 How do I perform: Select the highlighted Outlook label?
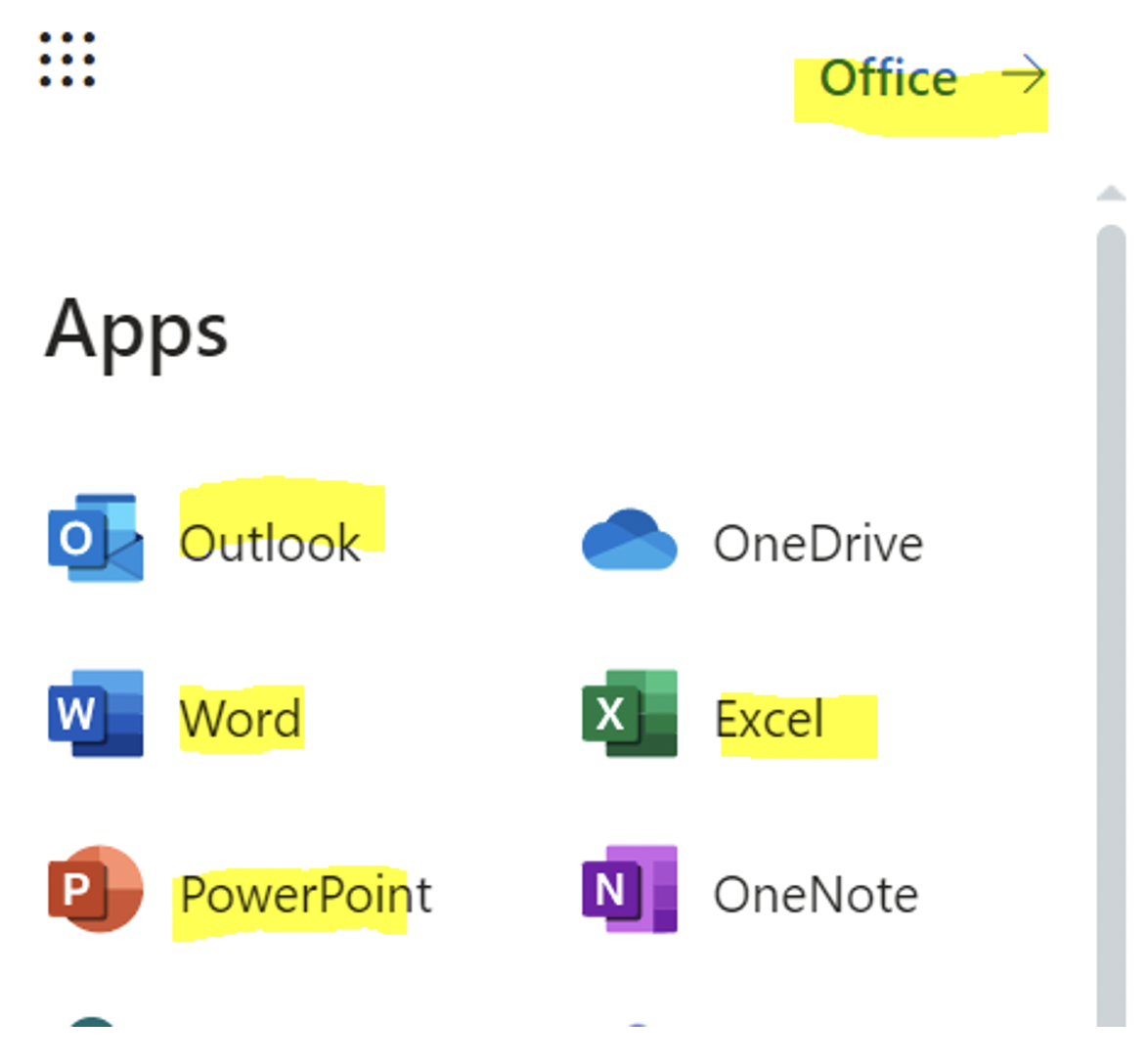click(x=270, y=543)
